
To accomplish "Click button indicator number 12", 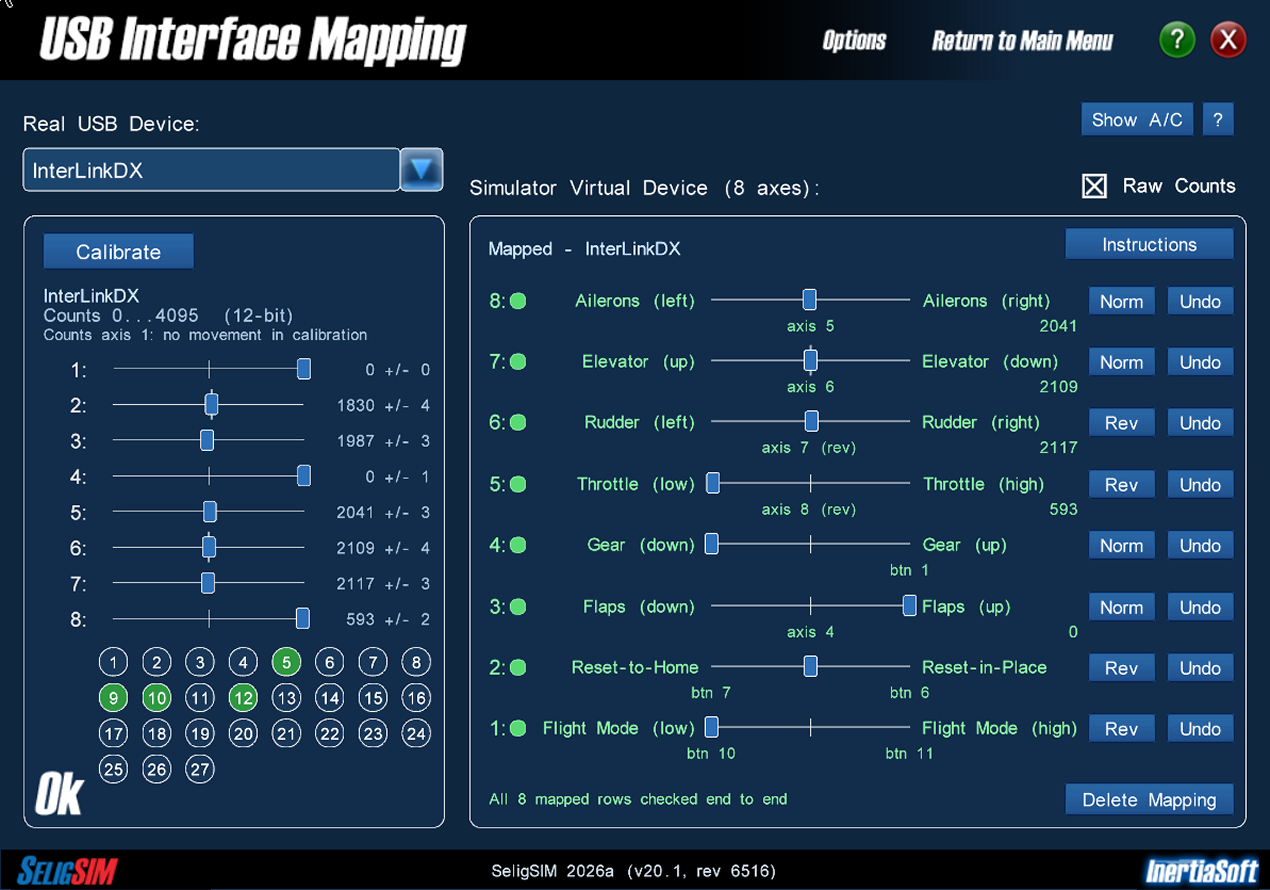I will pyautogui.click(x=243, y=698).
